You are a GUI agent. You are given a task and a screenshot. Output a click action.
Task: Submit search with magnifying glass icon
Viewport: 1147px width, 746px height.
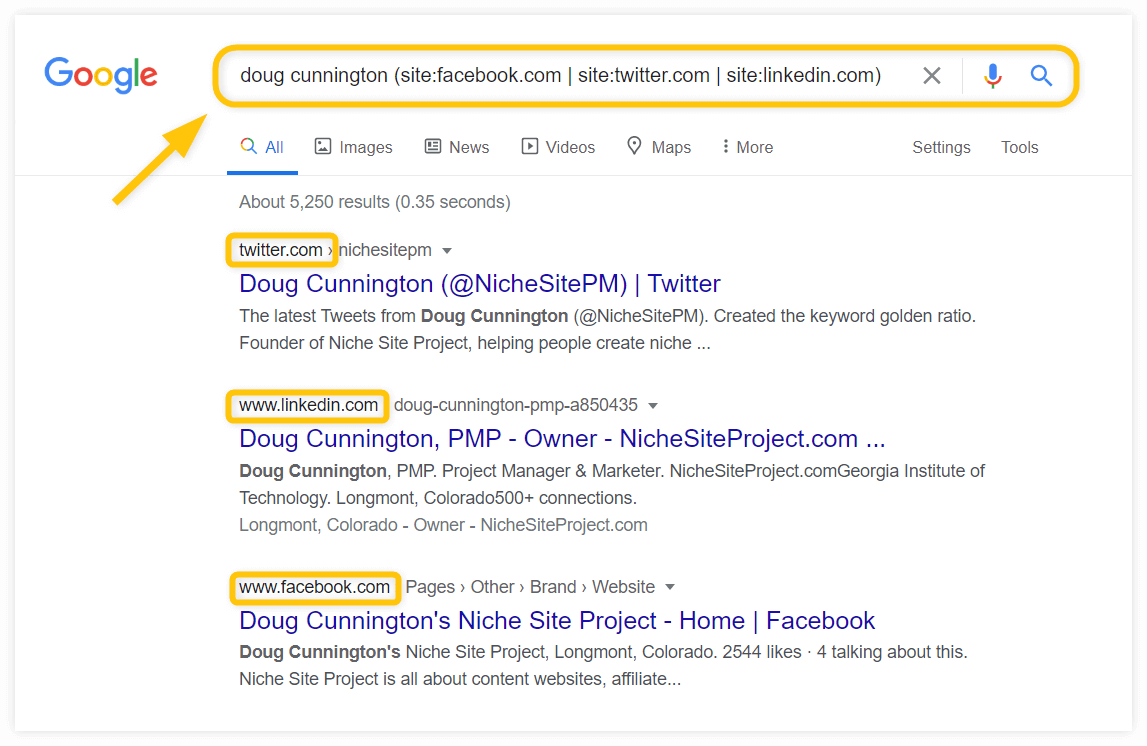[1041, 75]
